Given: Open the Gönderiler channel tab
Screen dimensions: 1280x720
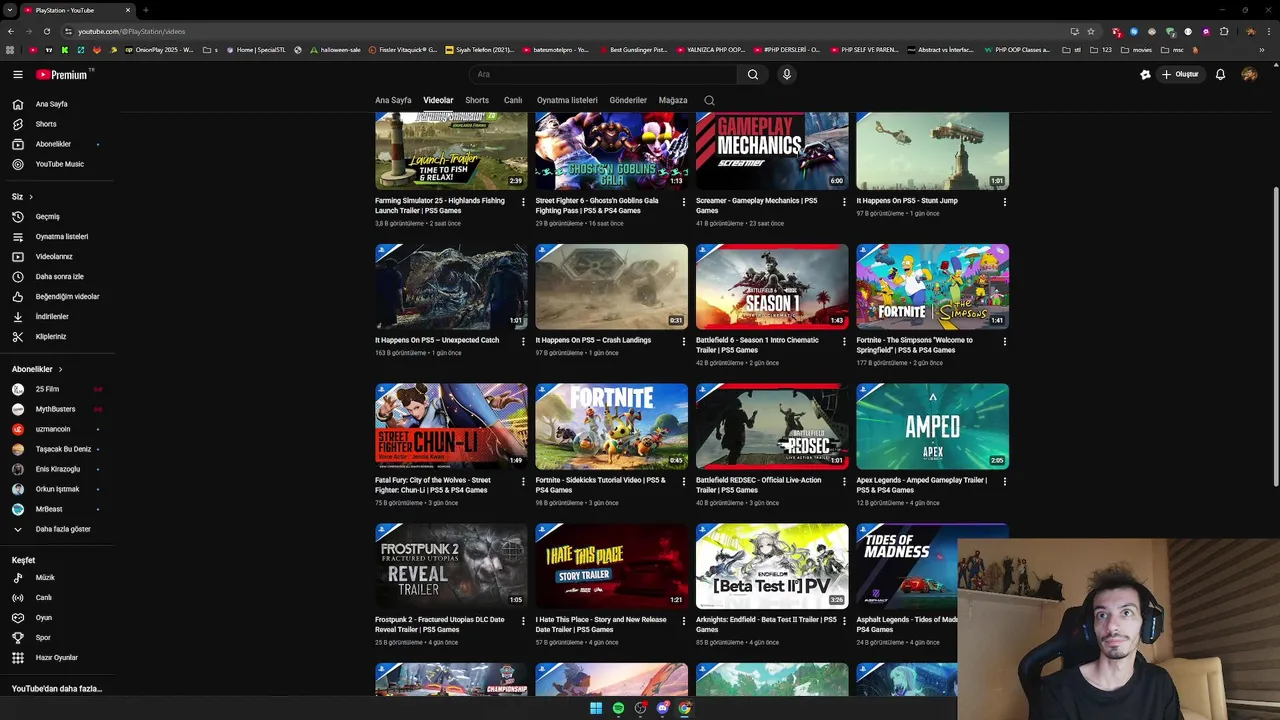Looking at the screenshot, I should coord(628,100).
